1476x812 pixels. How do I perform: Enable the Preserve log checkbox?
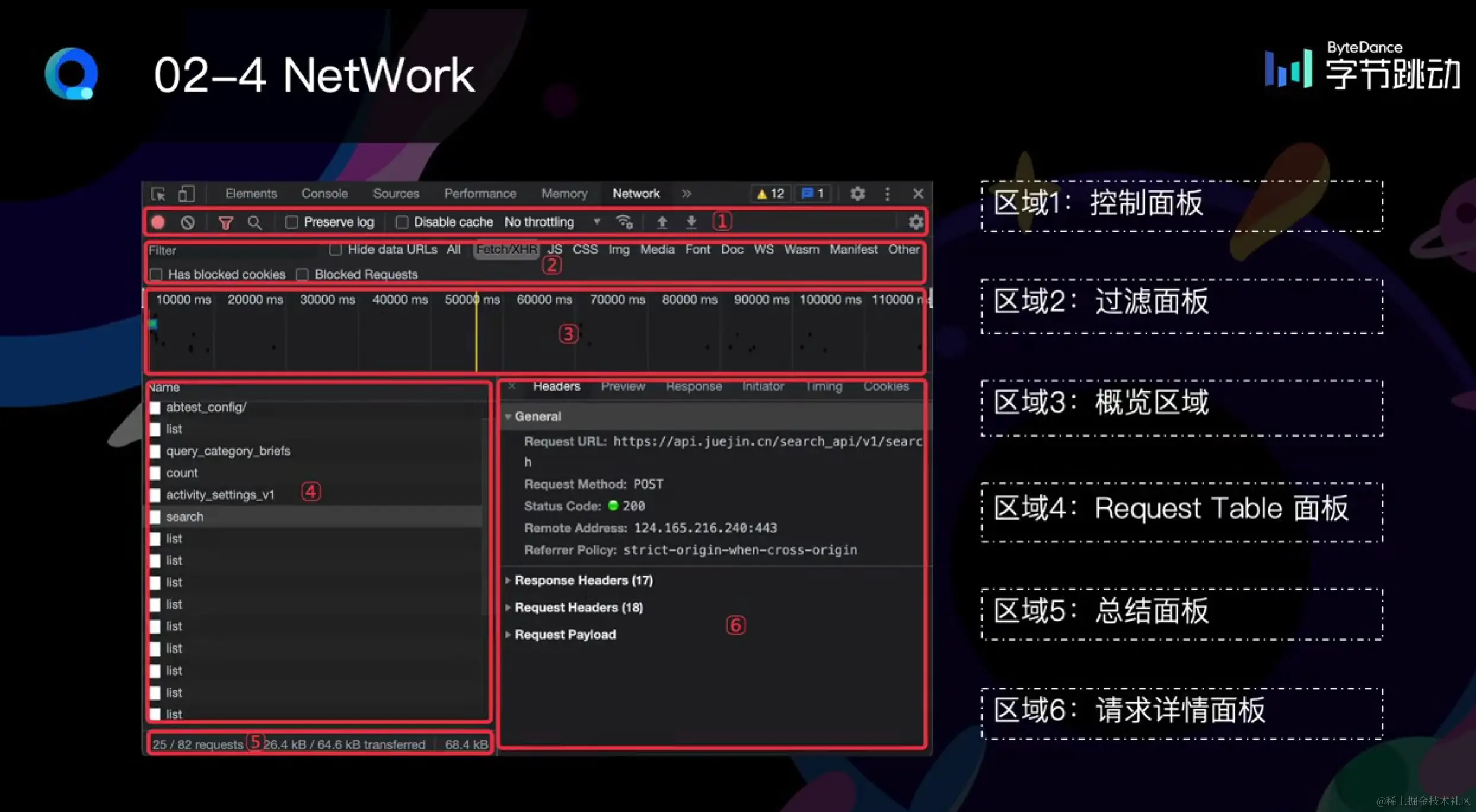click(x=291, y=222)
